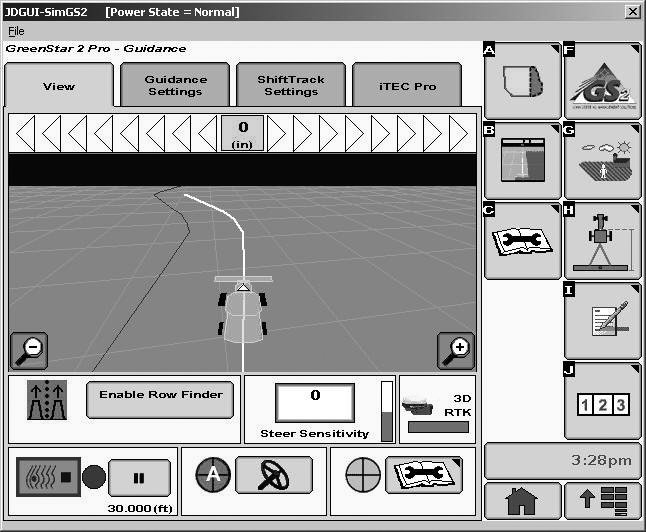Click the GS2 GreenStar logo softkey F
Viewport: 646px width, 532px height.
(602, 80)
